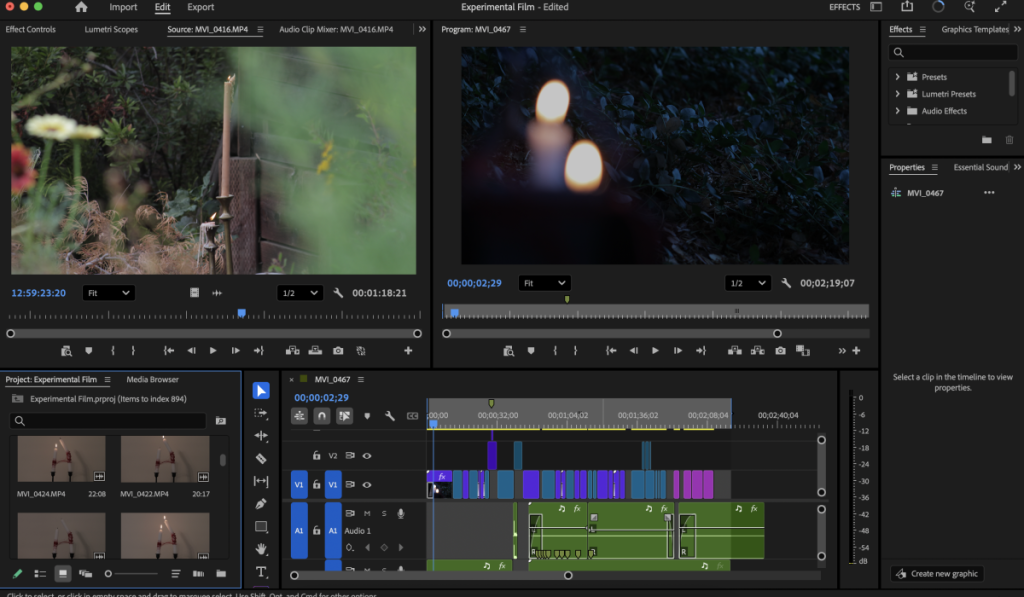Open MVI_0467 properties options menu
The width and height of the screenshot is (1024, 597).
point(989,193)
